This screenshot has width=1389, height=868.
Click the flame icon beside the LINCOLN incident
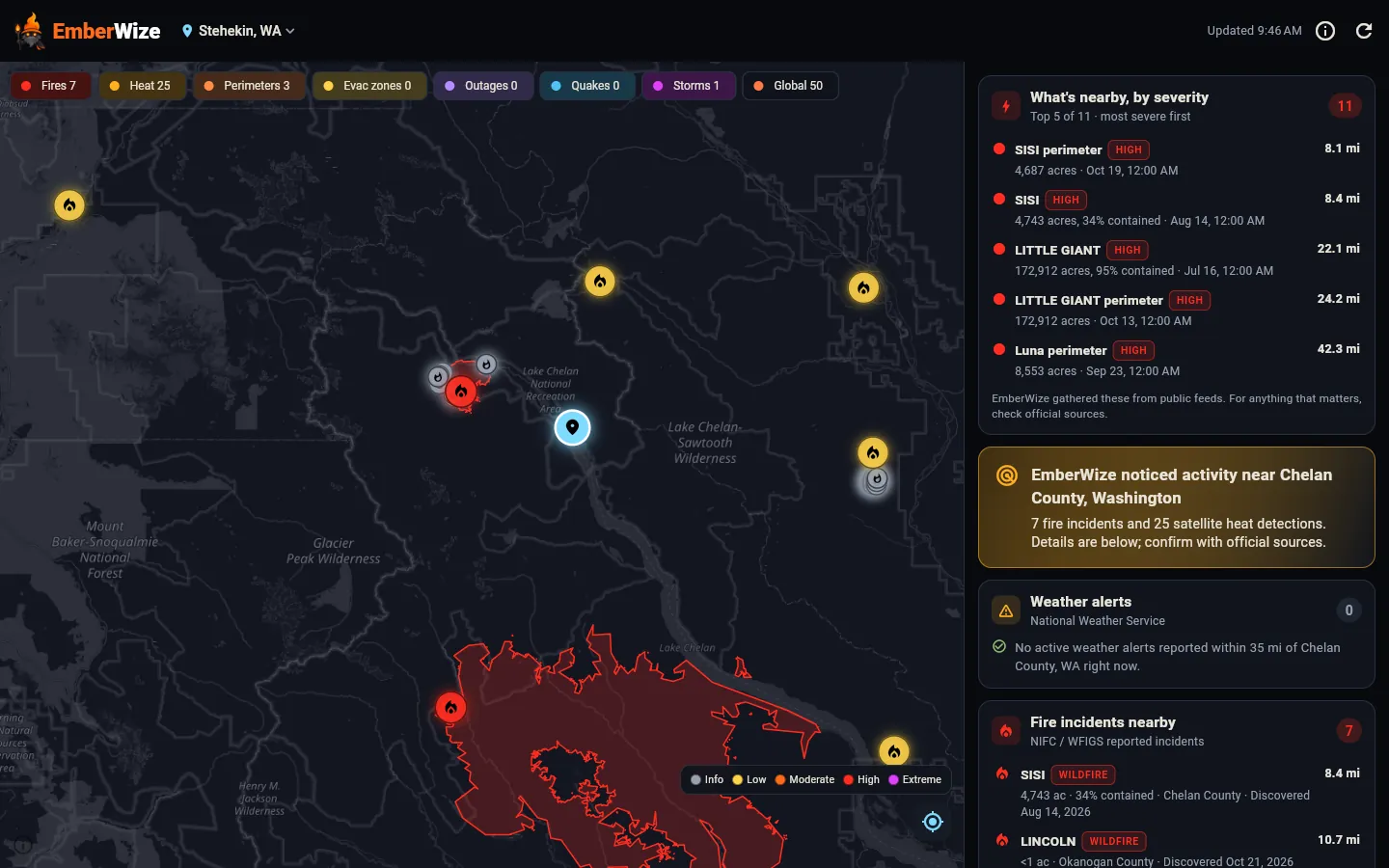(x=1002, y=840)
